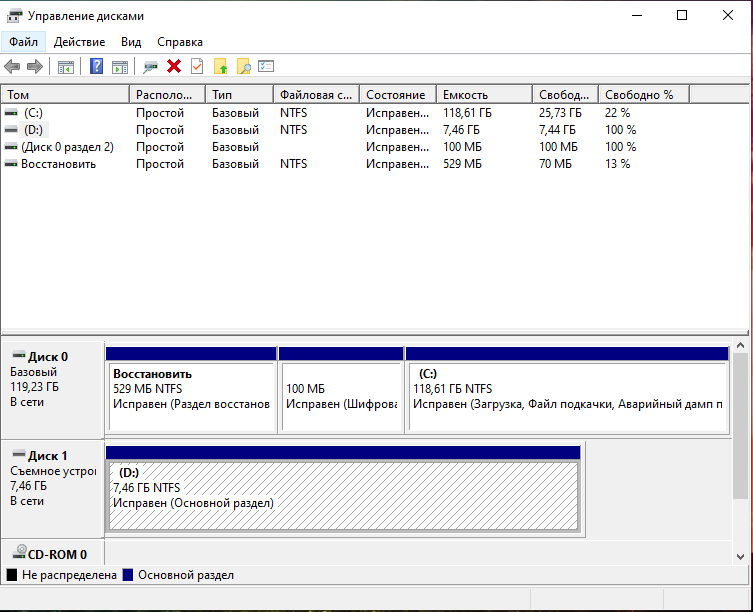Click the red X delete icon
This screenshot has width=753, height=612.
point(174,66)
